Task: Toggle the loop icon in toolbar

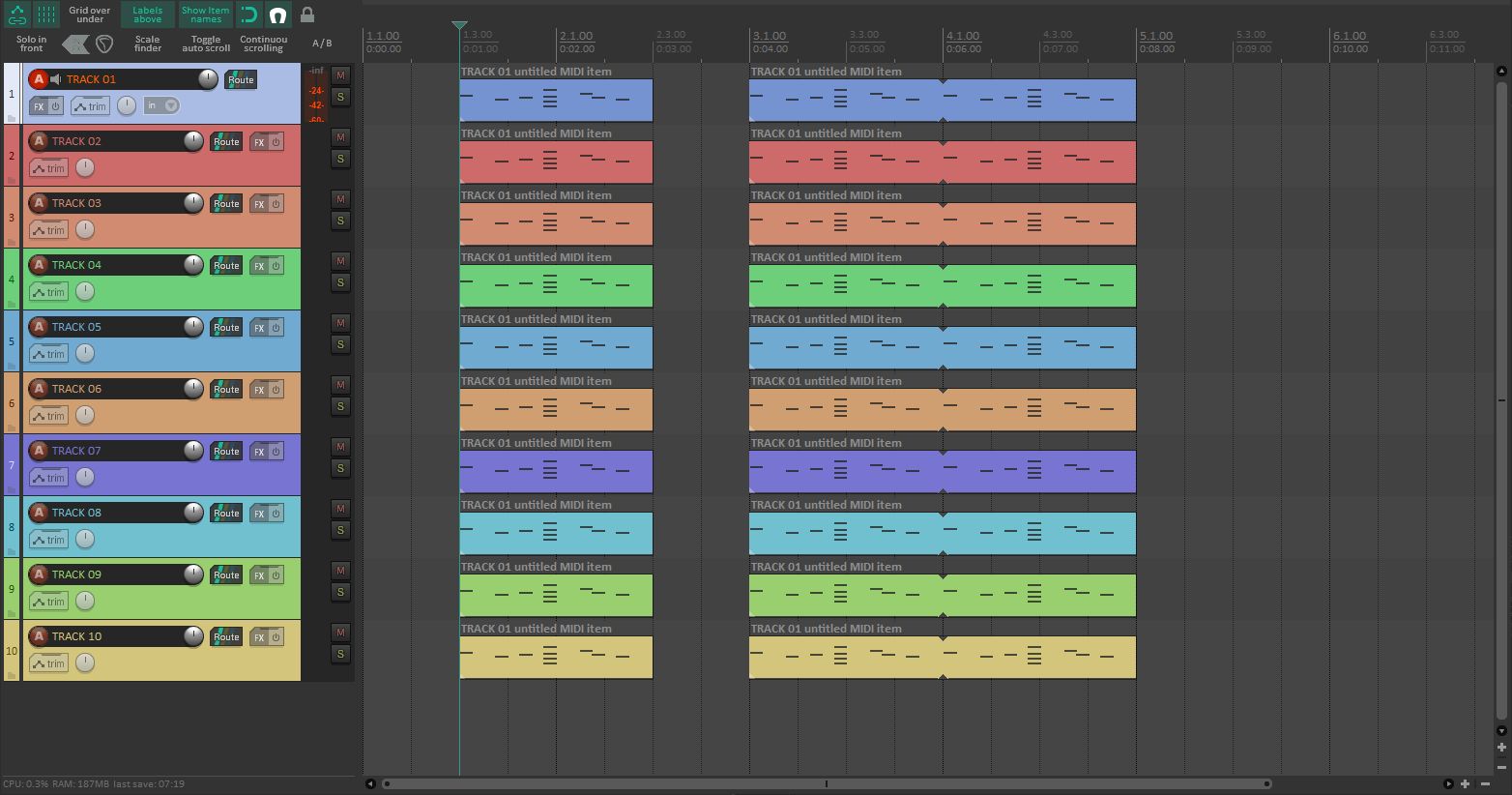Action: 248,15
